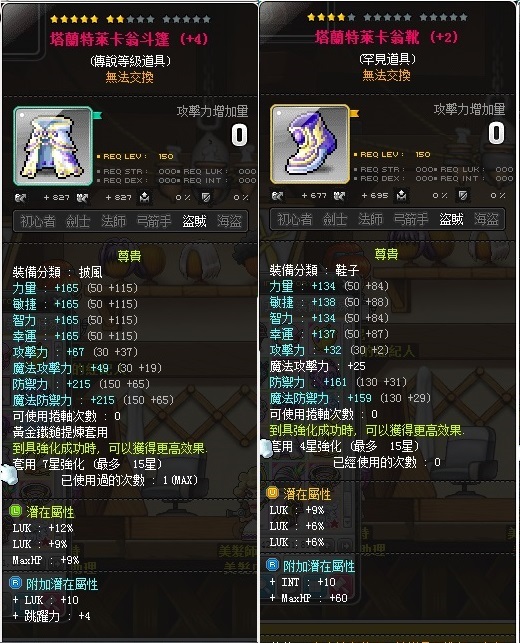Click the shield icon on boots stats row

[x=463, y=196]
